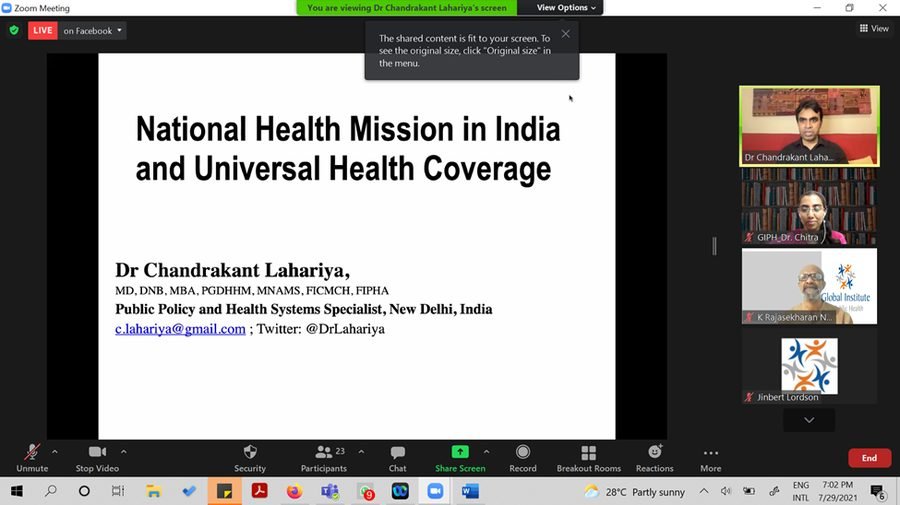Viewport: 900px width, 505px height.
Task: Switch to Zoom from the taskbar
Action: coord(435,491)
